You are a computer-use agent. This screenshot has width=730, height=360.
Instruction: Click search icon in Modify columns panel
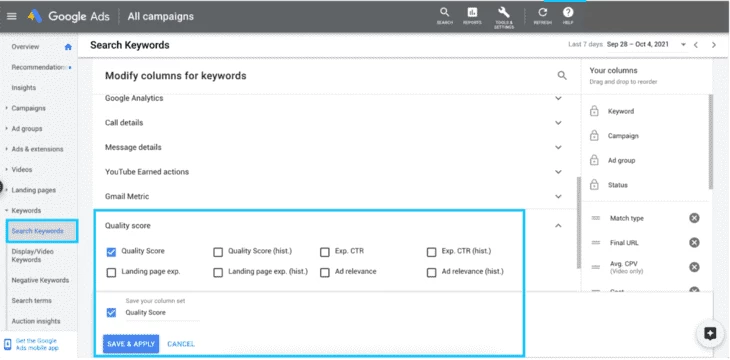pyautogui.click(x=562, y=75)
